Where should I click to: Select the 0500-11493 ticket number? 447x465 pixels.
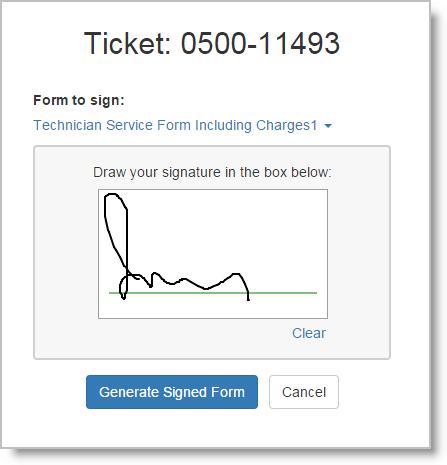coord(260,43)
